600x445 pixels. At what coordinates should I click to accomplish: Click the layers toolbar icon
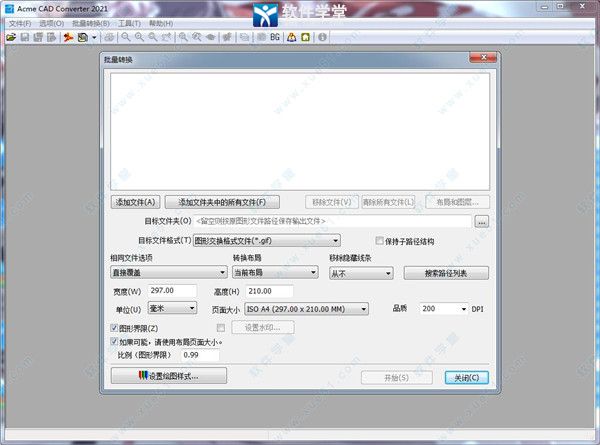244,37
